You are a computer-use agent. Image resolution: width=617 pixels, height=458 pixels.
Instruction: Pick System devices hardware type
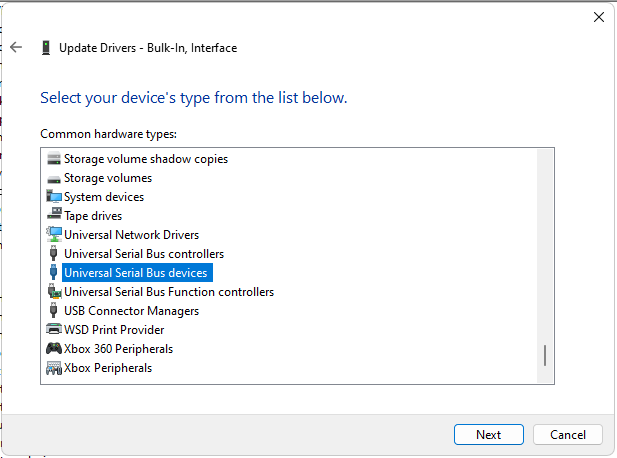coord(104,197)
